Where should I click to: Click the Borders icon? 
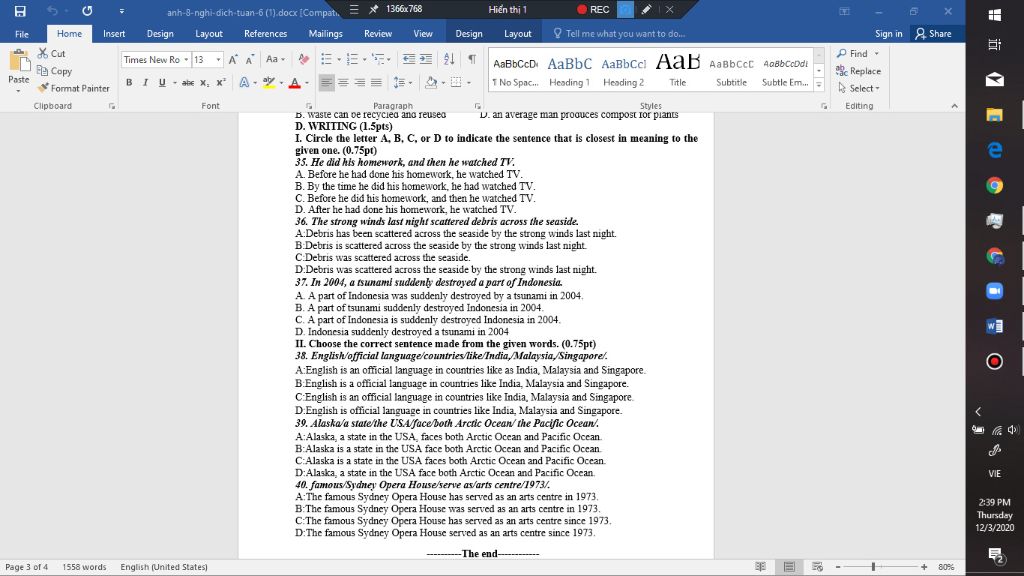[x=456, y=83]
